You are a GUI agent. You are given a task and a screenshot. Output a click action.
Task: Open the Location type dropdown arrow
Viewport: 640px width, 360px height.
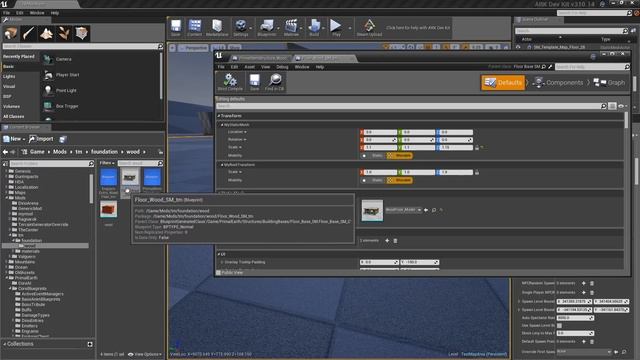[x=245, y=132]
